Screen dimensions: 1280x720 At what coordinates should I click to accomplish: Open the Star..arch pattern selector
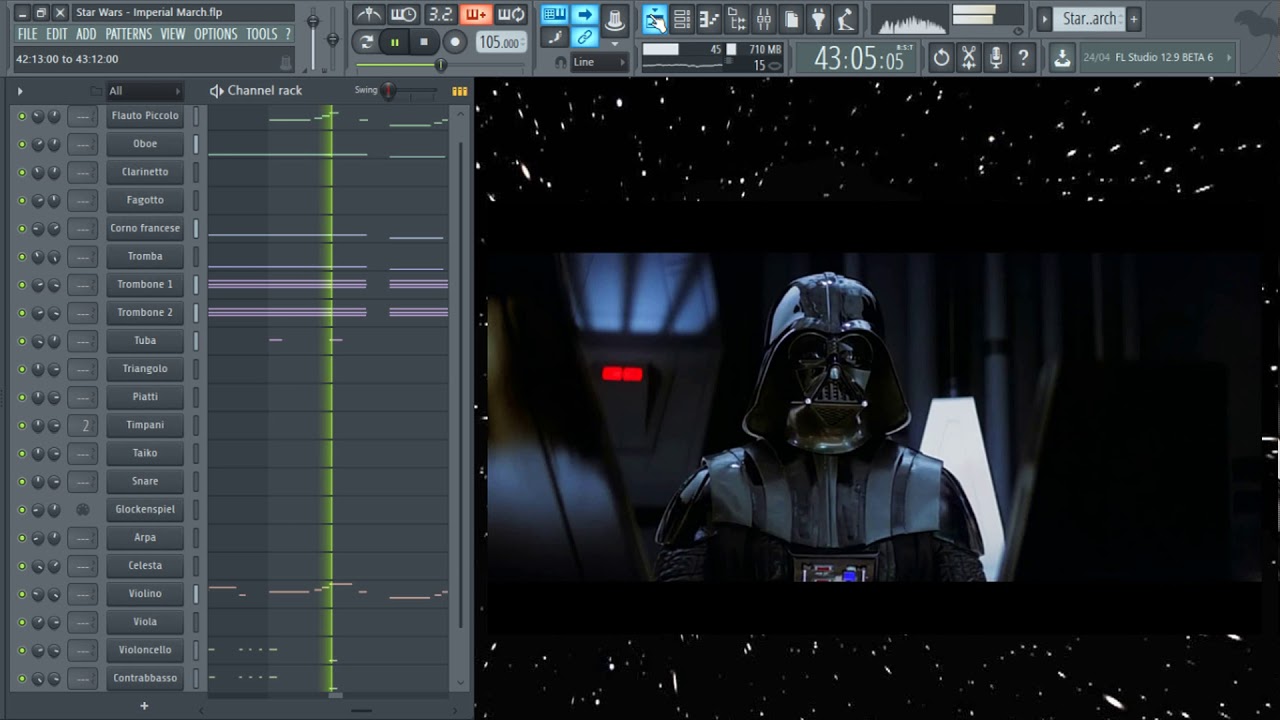point(1089,19)
